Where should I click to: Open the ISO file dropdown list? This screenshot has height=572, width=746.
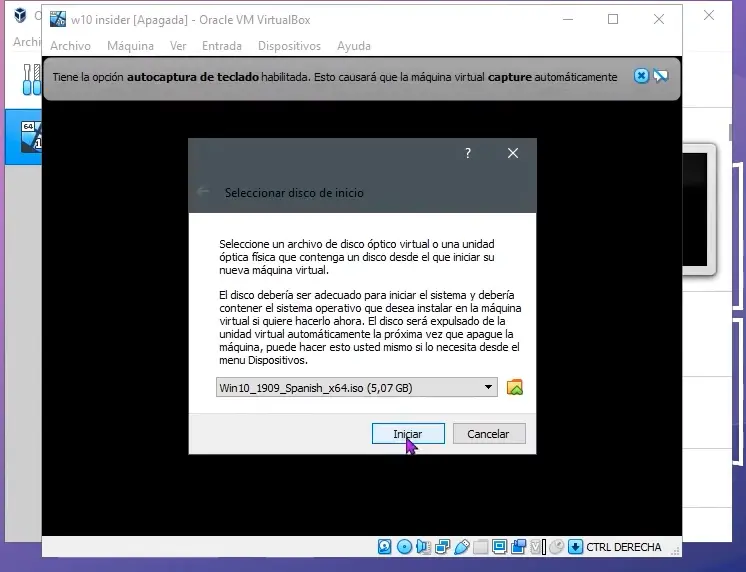pyautogui.click(x=357, y=387)
